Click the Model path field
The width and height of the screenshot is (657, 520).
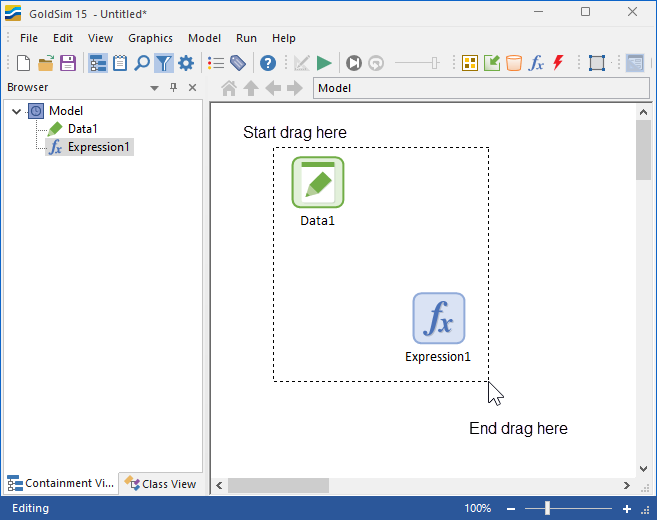pyautogui.click(x=481, y=88)
